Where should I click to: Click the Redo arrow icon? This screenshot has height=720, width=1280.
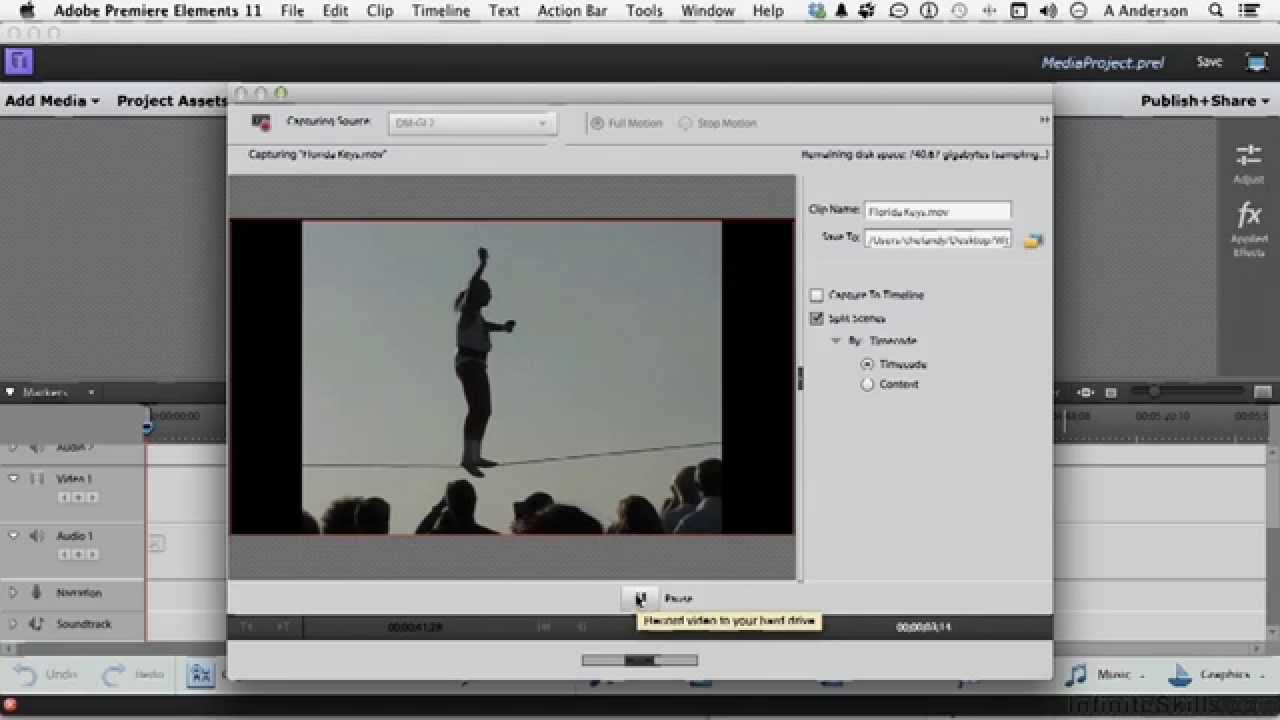[x=115, y=674]
